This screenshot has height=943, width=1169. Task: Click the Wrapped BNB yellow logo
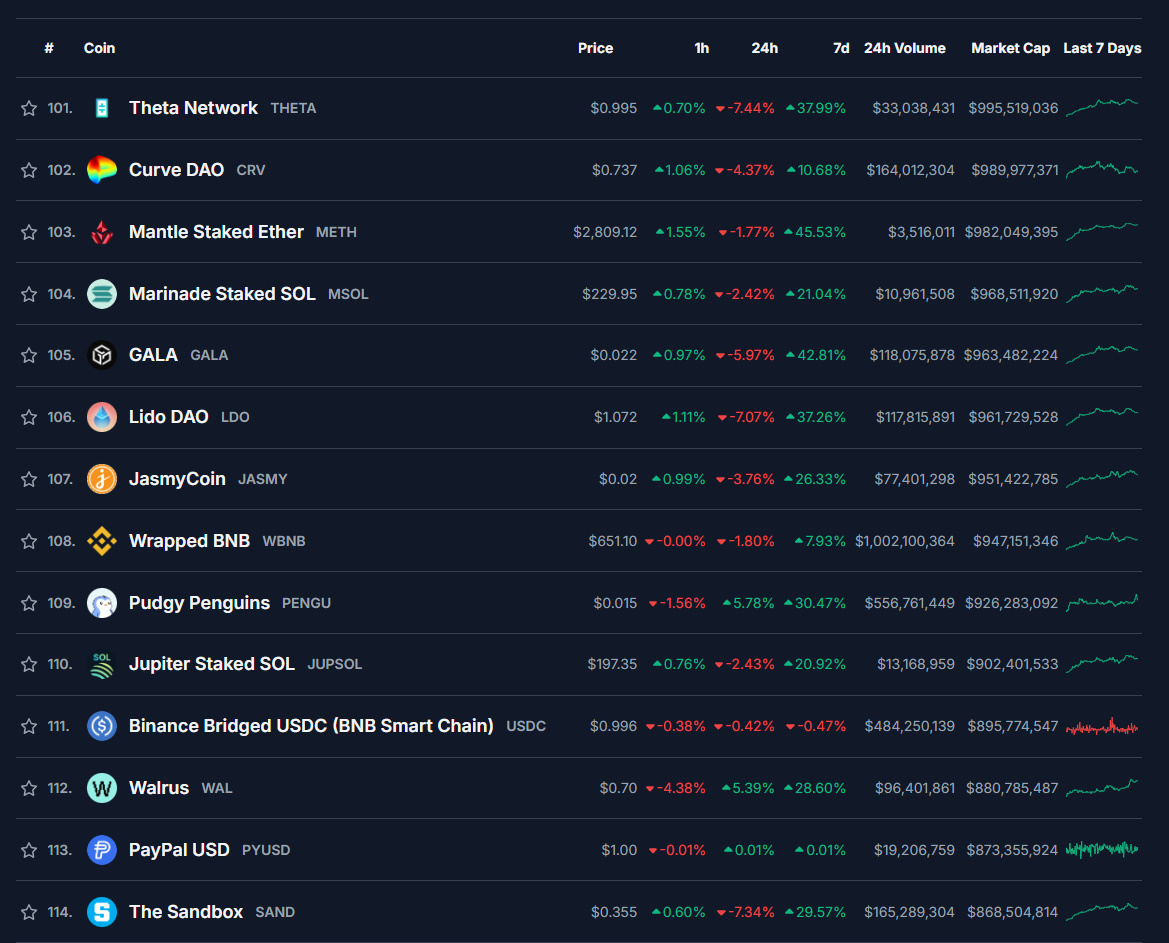(102, 540)
